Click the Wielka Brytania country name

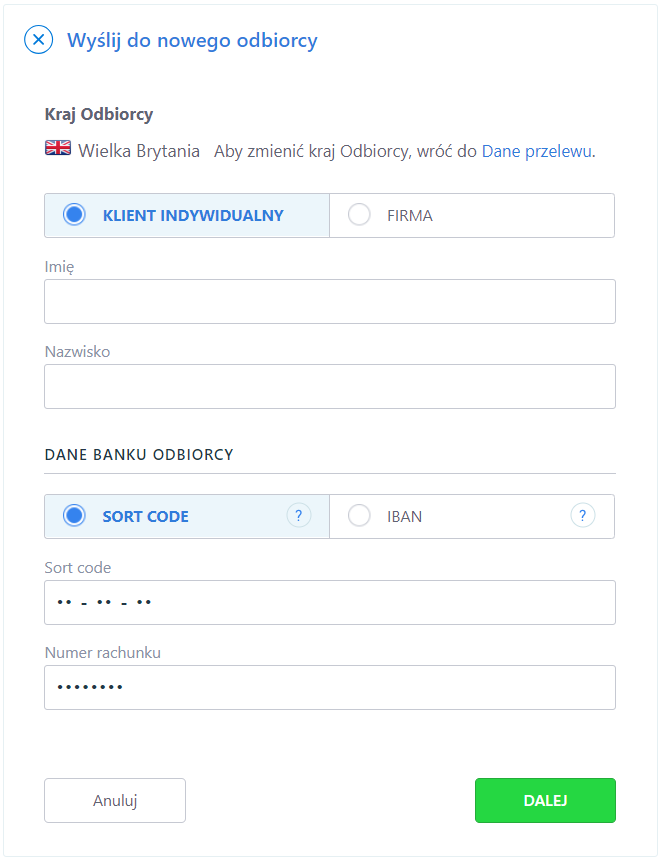pyautogui.click(x=139, y=151)
